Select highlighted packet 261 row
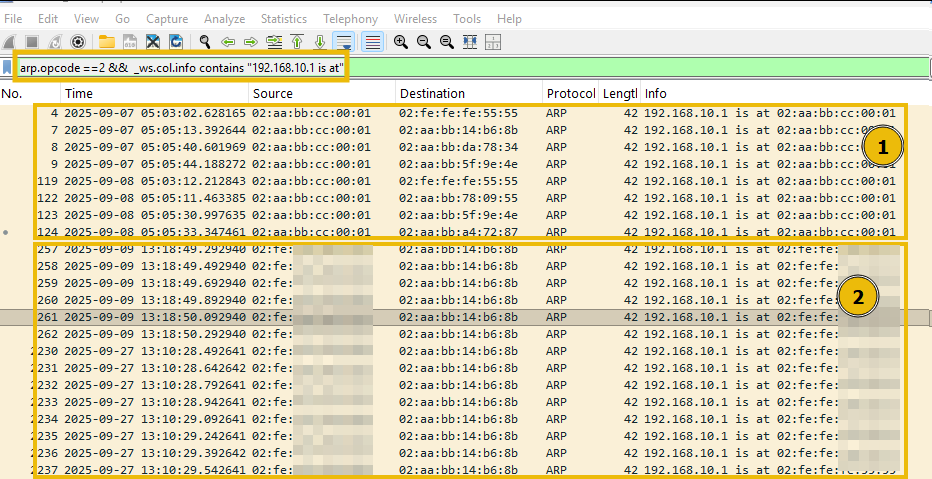 pyautogui.click(x=466, y=317)
